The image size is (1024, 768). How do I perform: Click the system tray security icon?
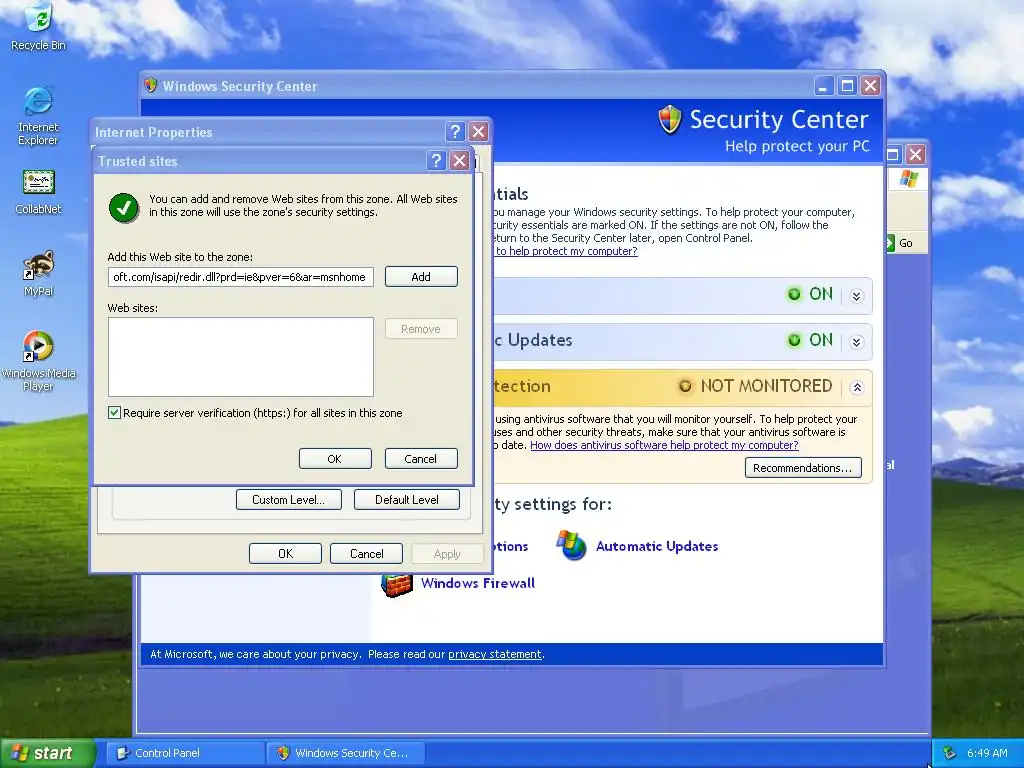950,753
